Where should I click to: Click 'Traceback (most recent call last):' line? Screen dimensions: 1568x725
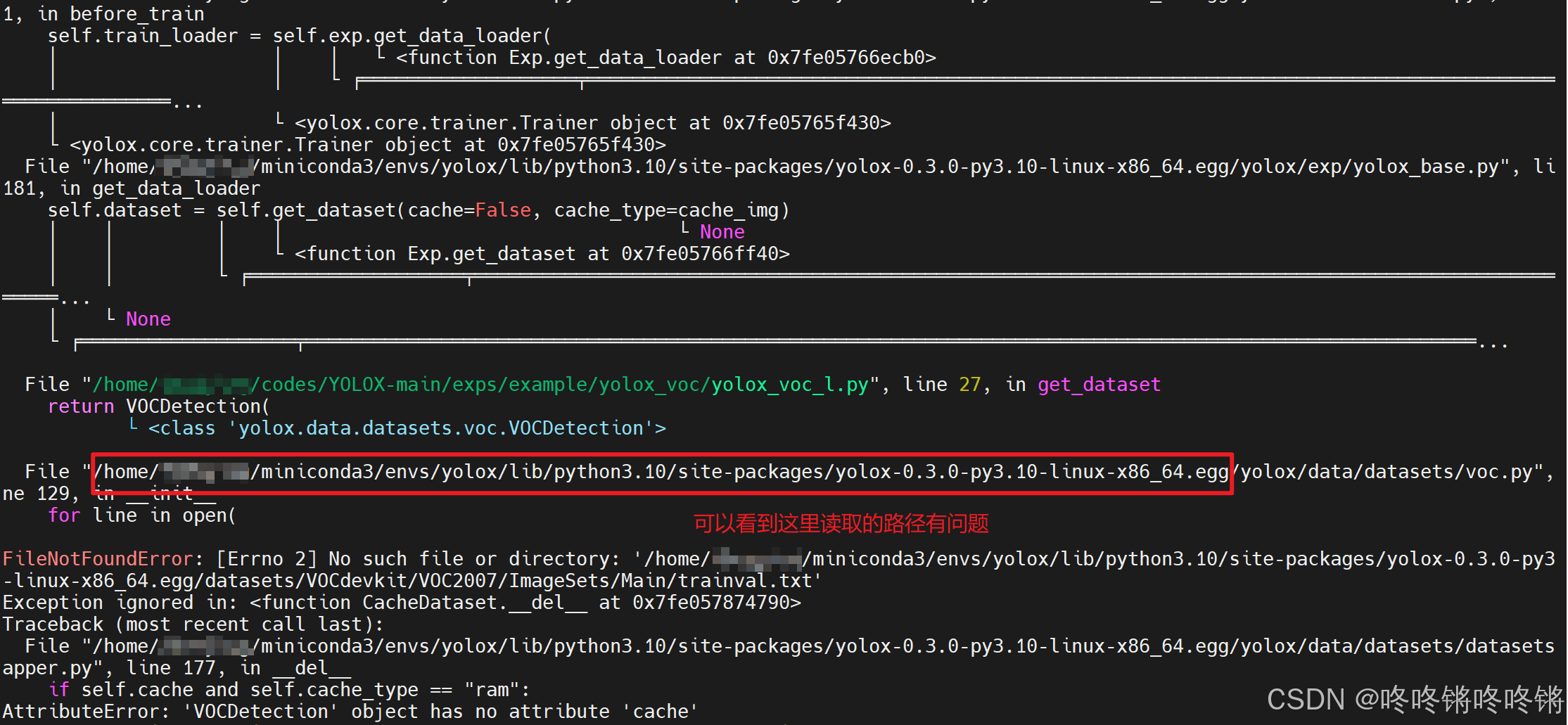pyautogui.click(x=193, y=624)
